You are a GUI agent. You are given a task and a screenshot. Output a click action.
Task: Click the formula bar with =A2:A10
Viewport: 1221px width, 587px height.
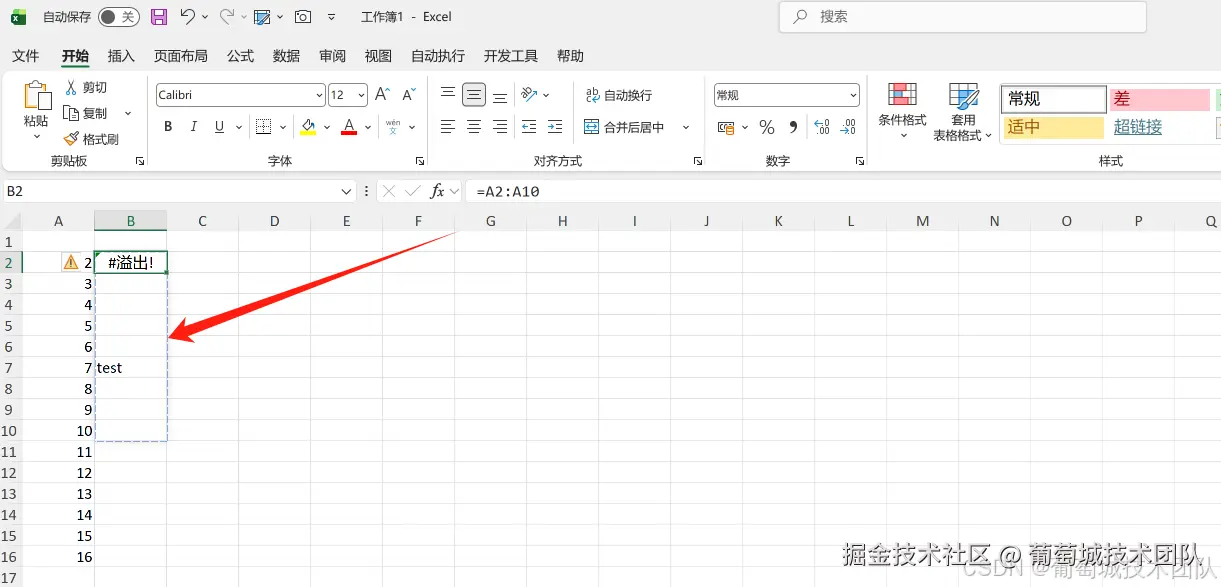[842, 191]
